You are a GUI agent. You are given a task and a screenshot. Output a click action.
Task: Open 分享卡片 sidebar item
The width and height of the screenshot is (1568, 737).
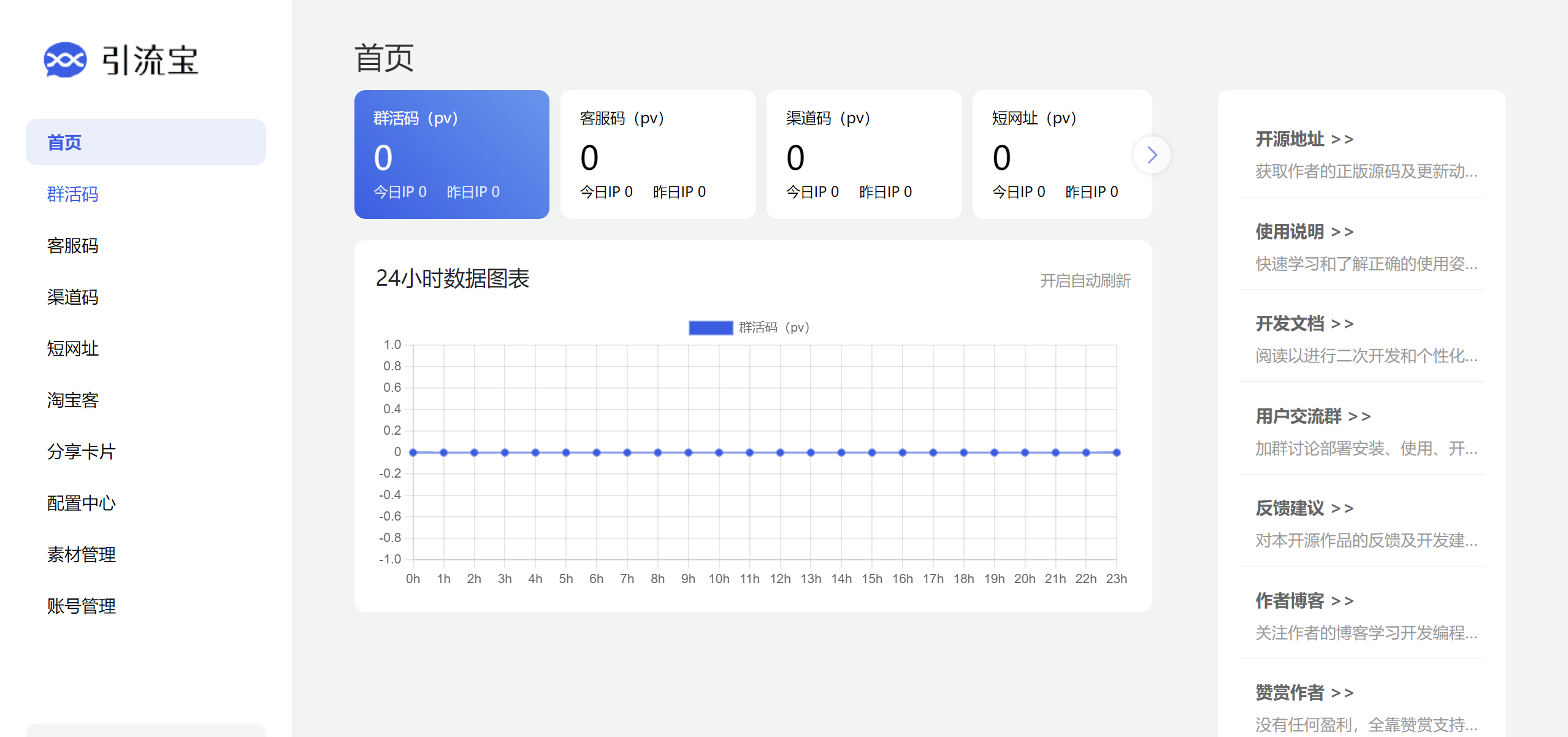coord(81,452)
